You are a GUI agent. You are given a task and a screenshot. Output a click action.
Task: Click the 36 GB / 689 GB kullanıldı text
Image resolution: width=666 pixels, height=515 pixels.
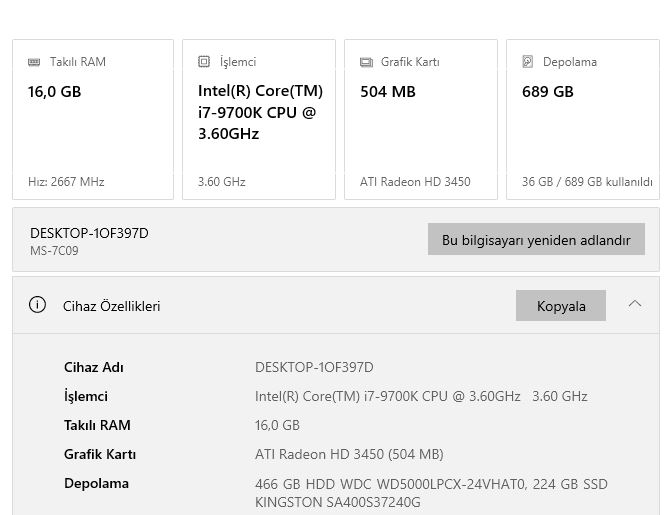(587, 182)
